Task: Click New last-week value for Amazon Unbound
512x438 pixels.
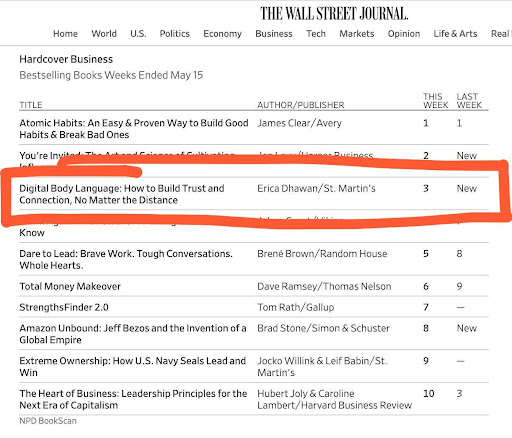Action: [467, 329]
